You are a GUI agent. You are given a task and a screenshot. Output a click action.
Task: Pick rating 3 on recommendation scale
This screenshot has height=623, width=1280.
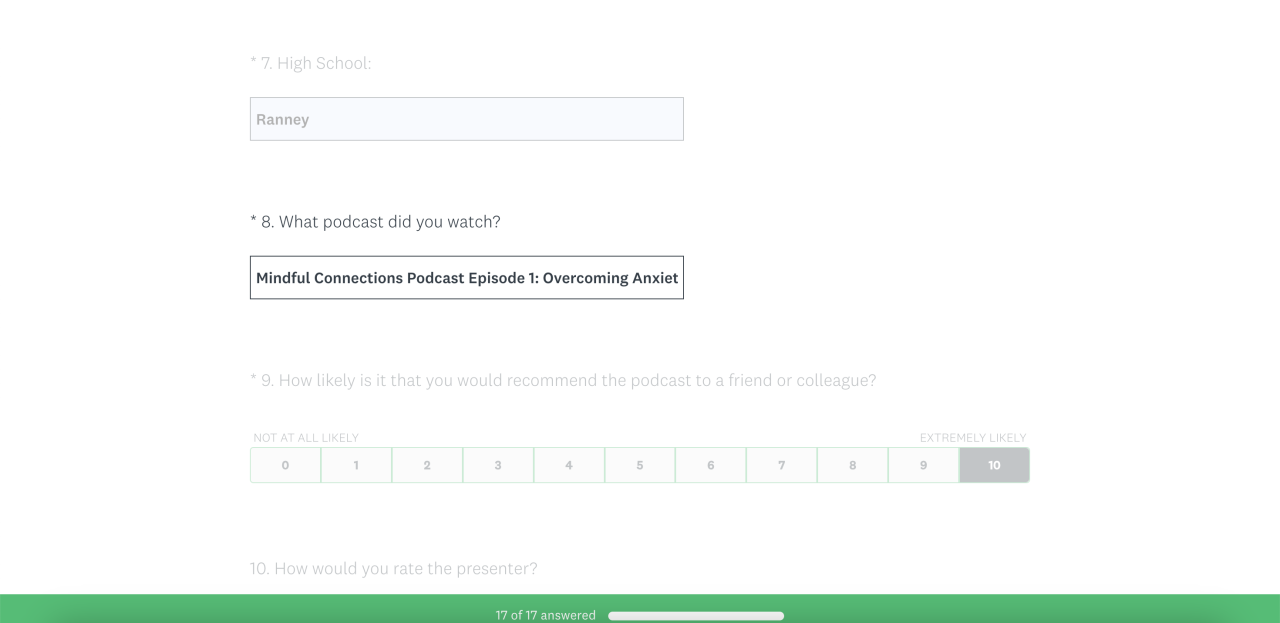498,465
